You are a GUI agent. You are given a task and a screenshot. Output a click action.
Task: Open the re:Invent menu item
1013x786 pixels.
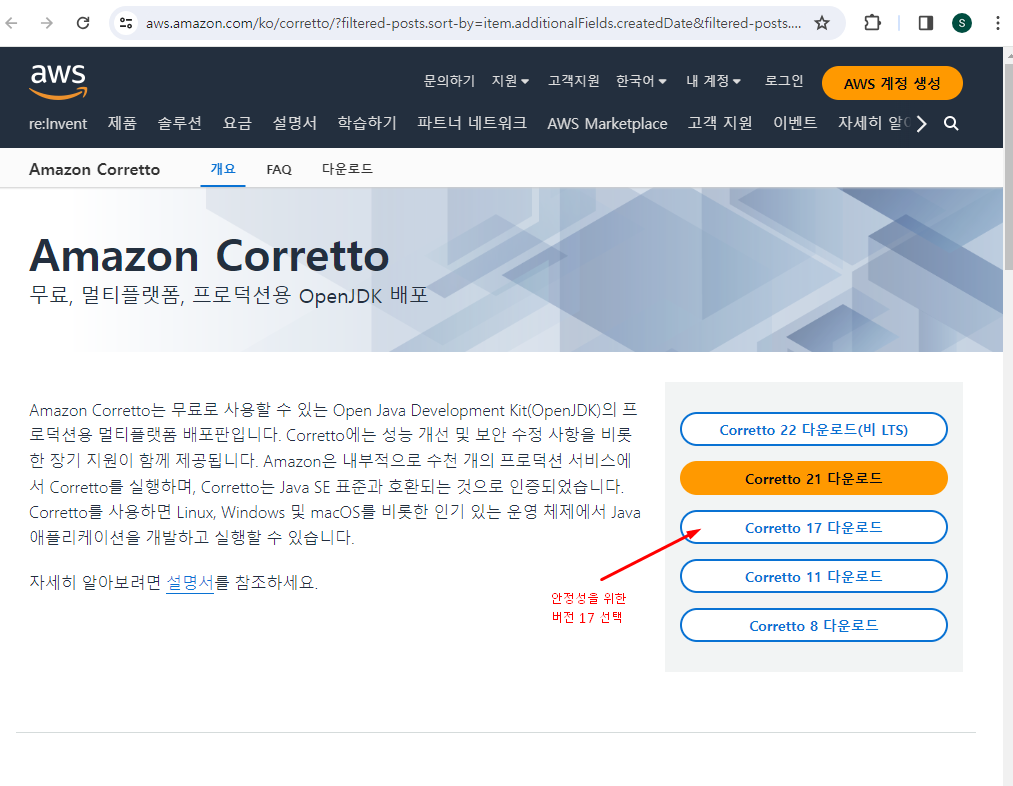[58, 123]
